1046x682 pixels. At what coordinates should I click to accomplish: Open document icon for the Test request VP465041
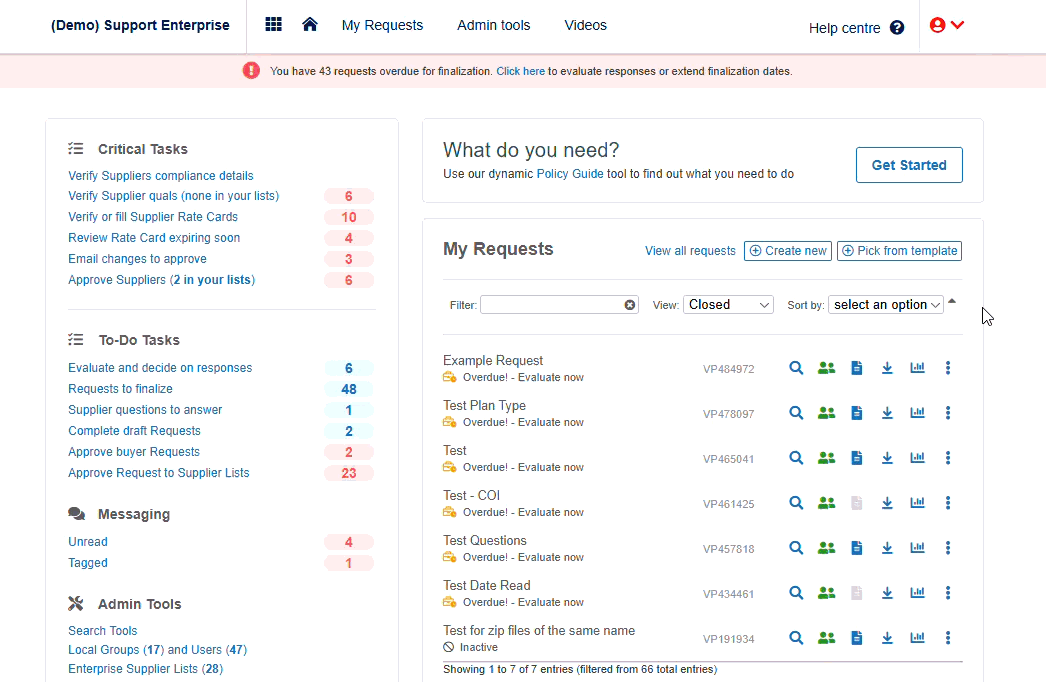tap(857, 458)
